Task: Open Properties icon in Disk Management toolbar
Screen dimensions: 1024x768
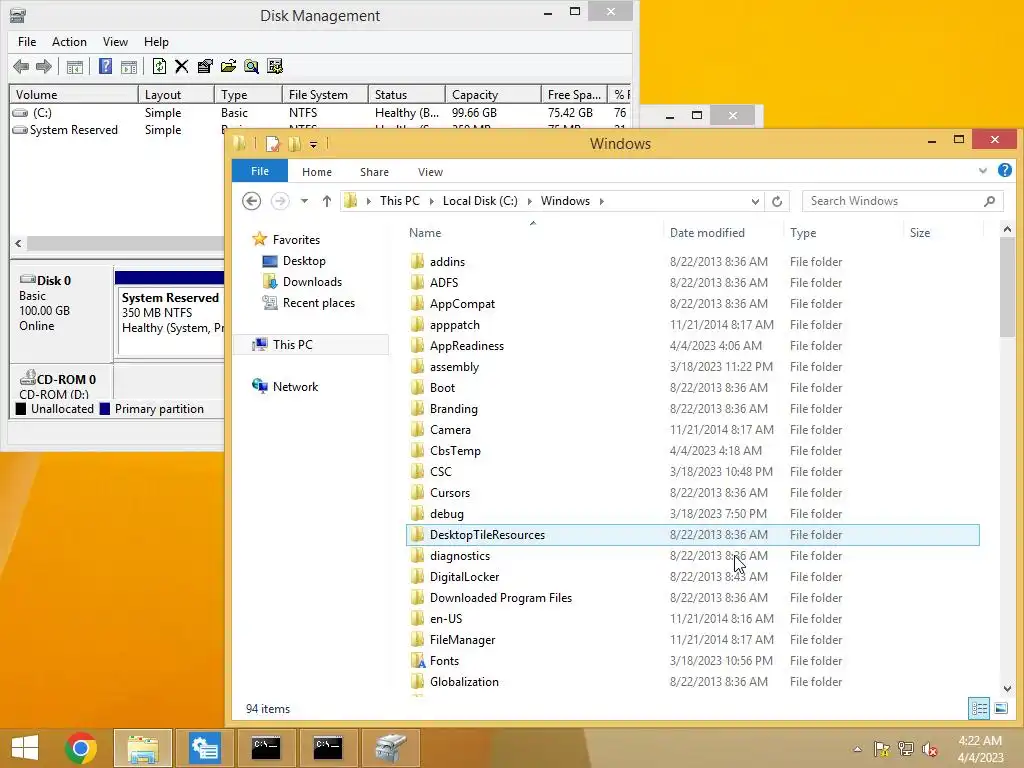Action: pos(205,66)
